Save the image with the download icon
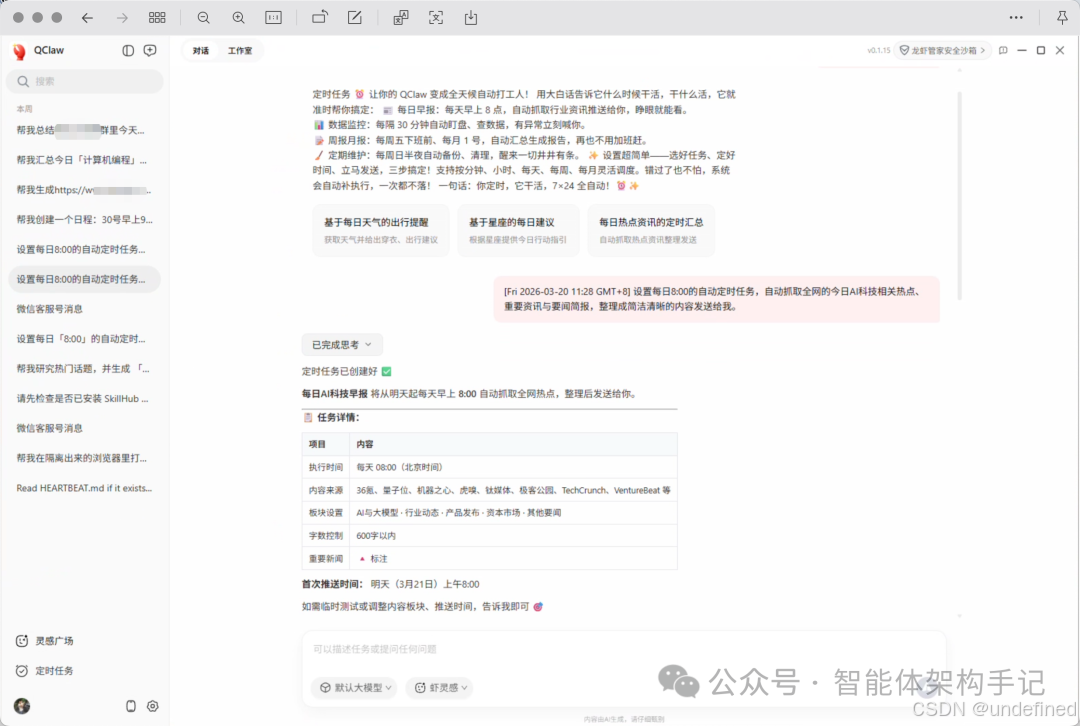1080x726 pixels. pos(471,18)
